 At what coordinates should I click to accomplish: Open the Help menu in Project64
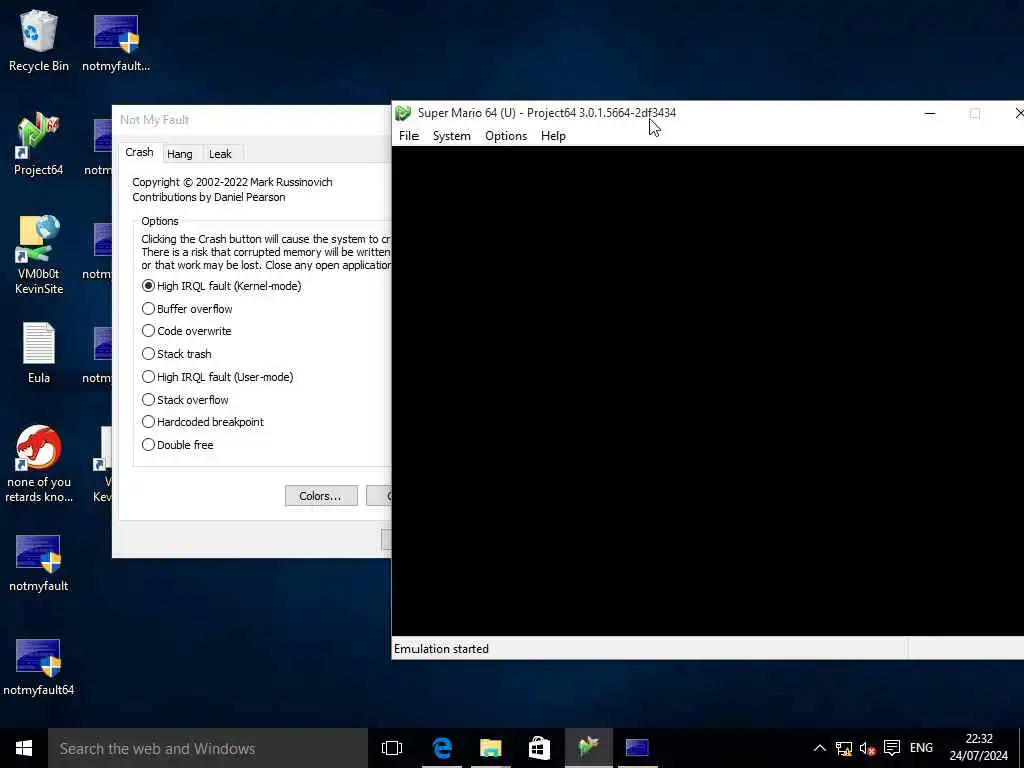(x=553, y=136)
